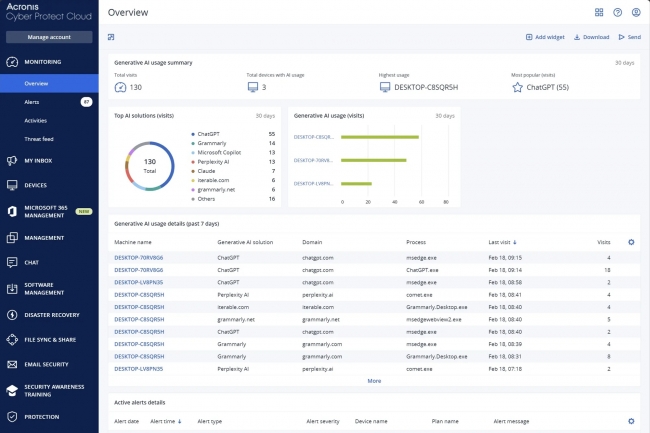Viewport: 650px width, 433px height.
Task: Open DESKTOP-LV8PN3S link with msedge.exe process
Action: tap(138, 283)
